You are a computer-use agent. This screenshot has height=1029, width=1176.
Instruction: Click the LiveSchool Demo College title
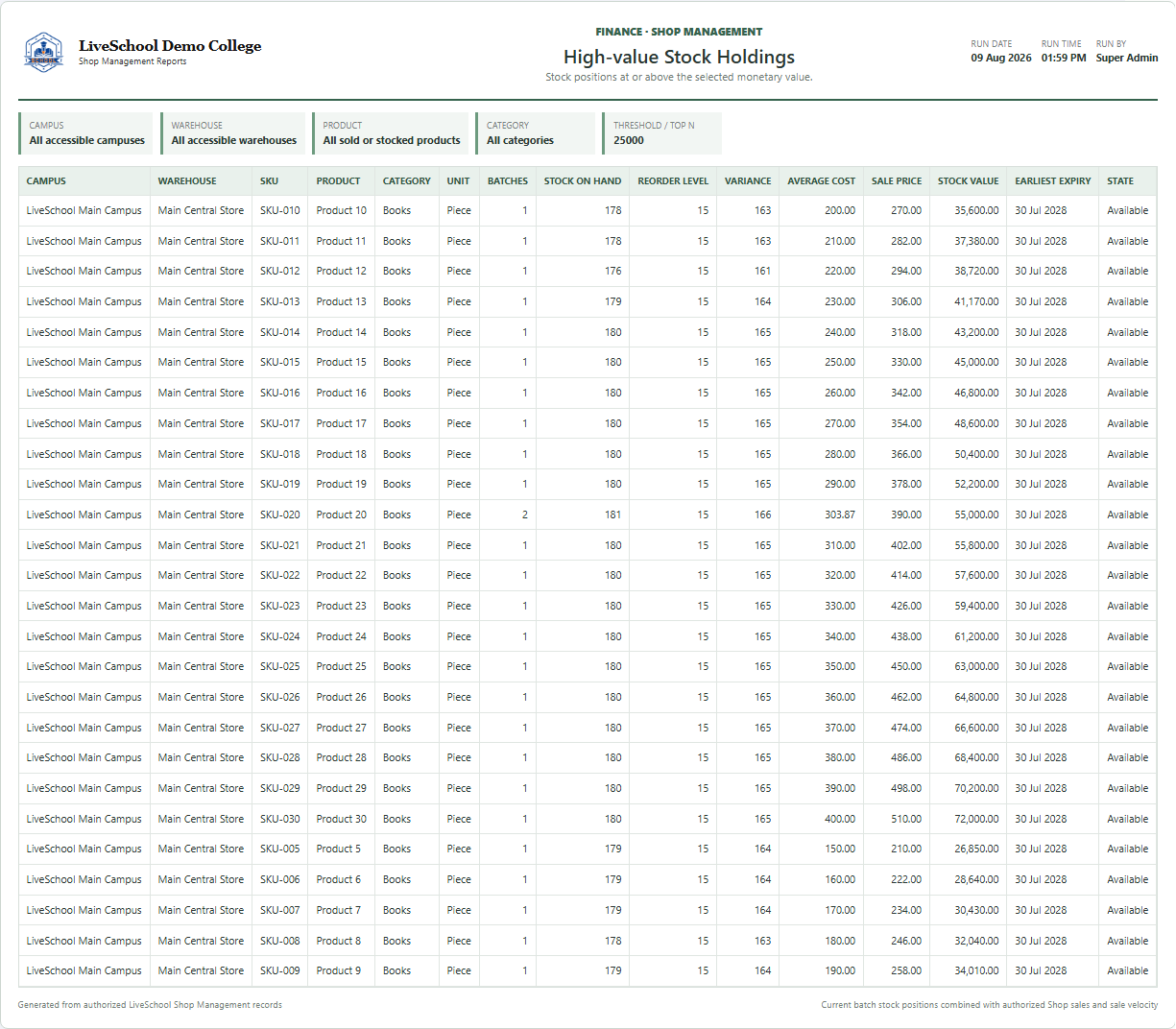(170, 45)
